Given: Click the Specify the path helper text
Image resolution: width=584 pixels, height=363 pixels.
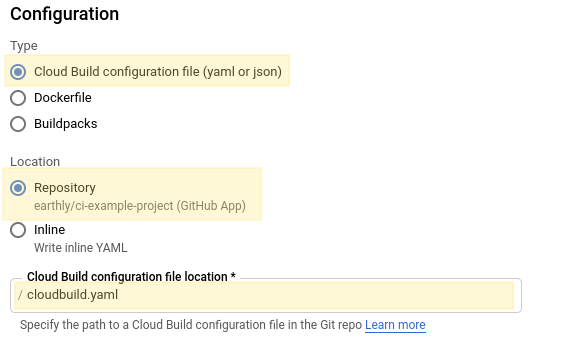Looking at the screenshot, I should click(x=191, y=325).
